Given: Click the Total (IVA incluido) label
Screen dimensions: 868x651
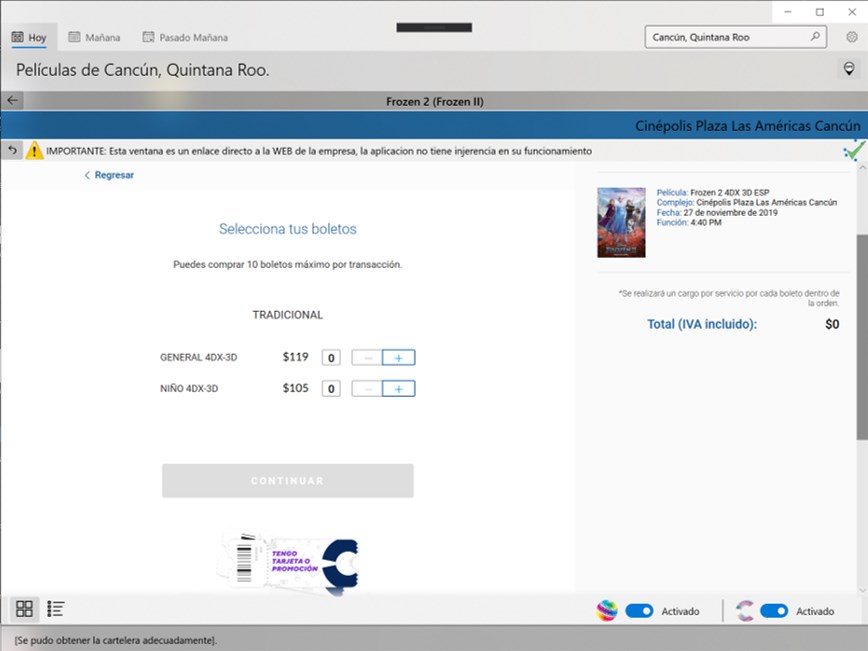Looking at the screenshot, I should pos(702,324).
